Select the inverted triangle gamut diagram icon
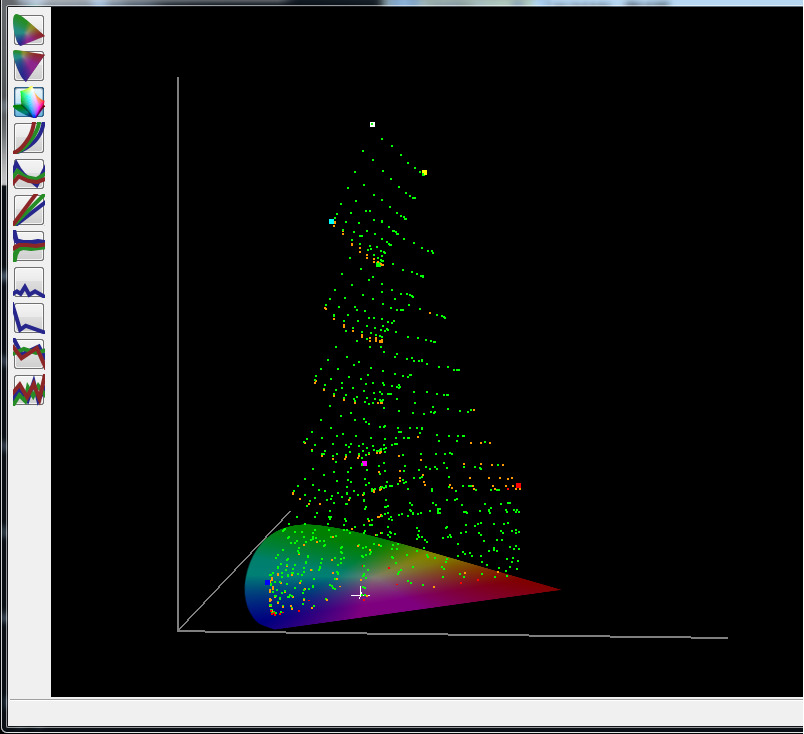This screenshot has width=804, height=734. point(29,66)
